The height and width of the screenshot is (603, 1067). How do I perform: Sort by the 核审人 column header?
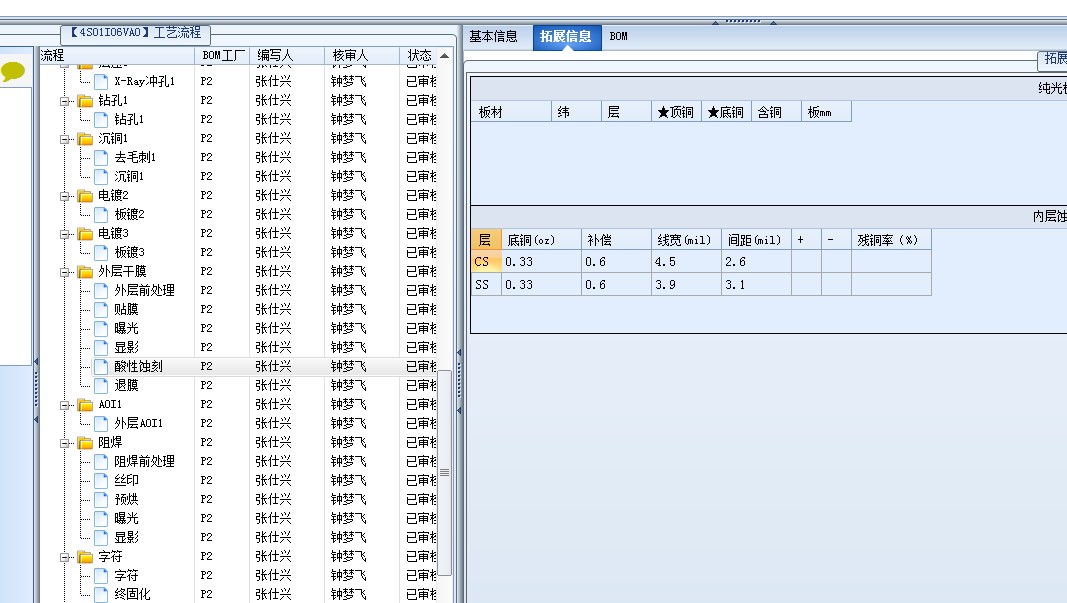click(361, 56)
